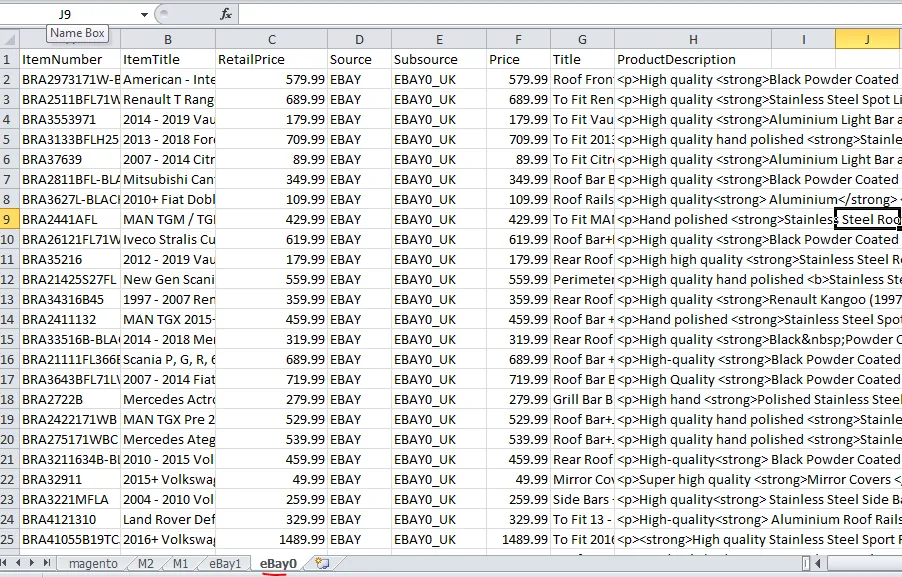Go to last sheet navigation arrow

point(47,563)
